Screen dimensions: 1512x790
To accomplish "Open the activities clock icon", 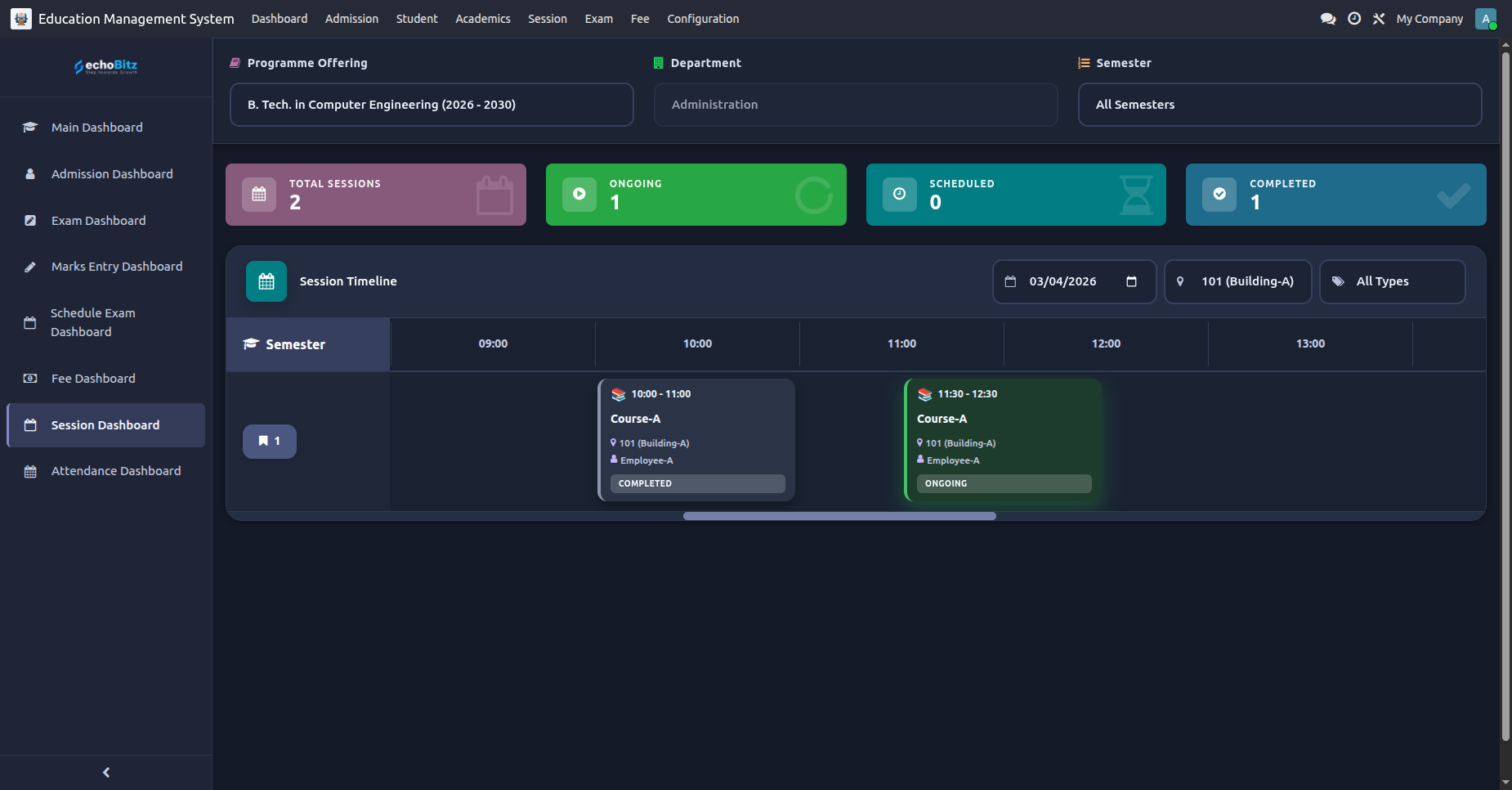I will point(1354,19).
